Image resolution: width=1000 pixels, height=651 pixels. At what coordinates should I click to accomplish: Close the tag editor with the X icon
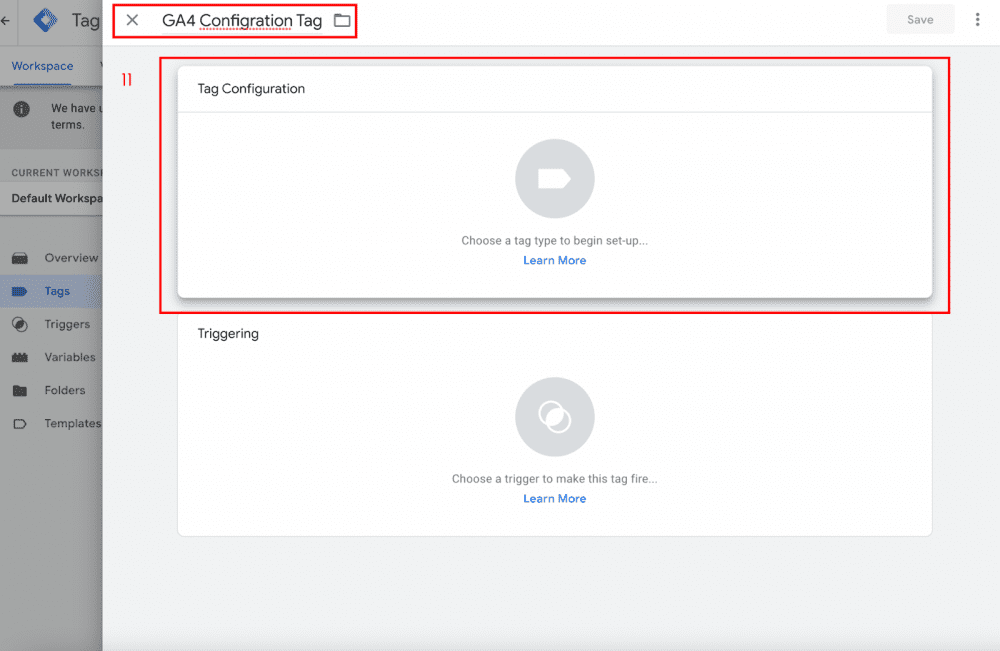(132, 20)
